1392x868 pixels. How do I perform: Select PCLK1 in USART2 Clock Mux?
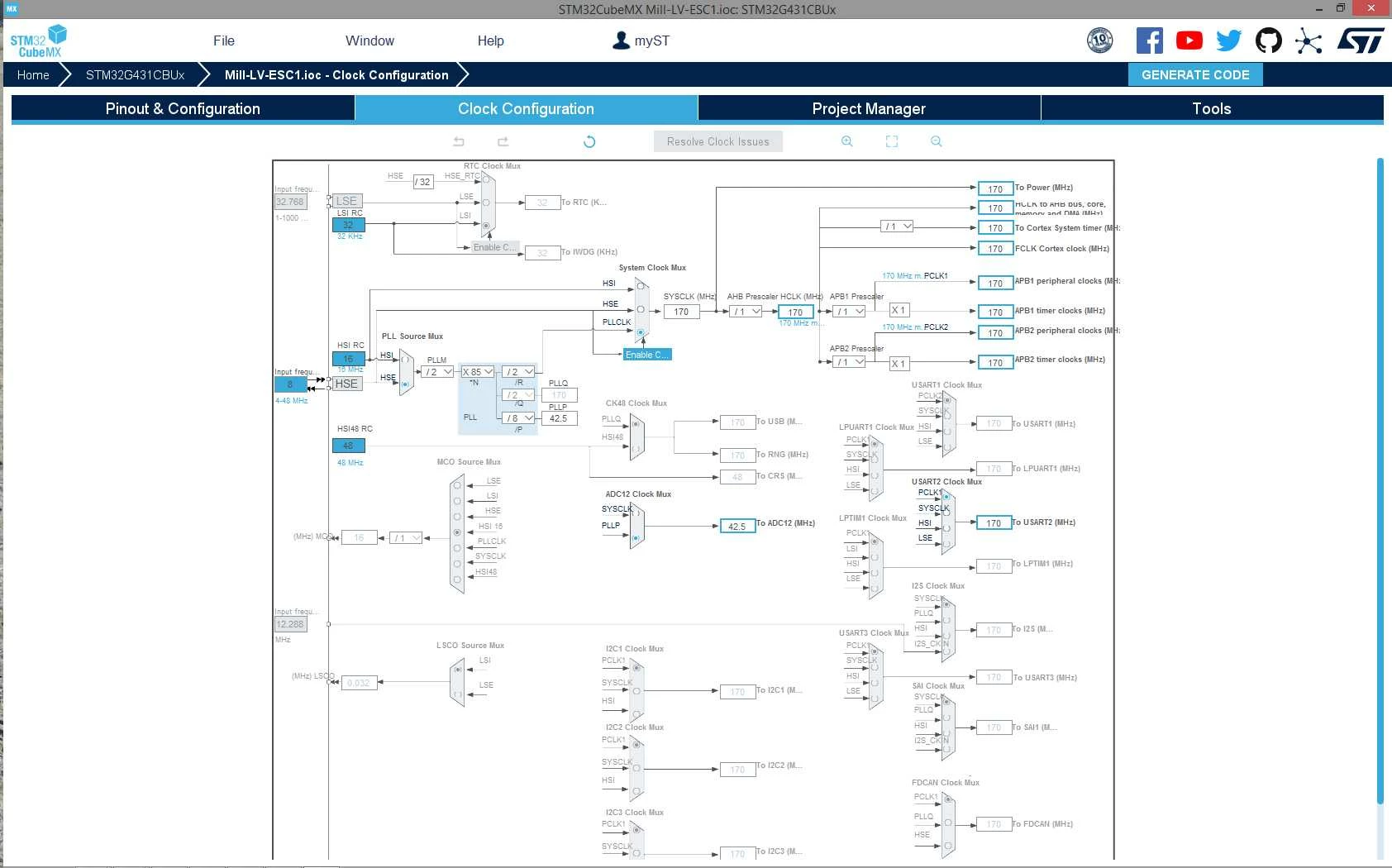946,497
